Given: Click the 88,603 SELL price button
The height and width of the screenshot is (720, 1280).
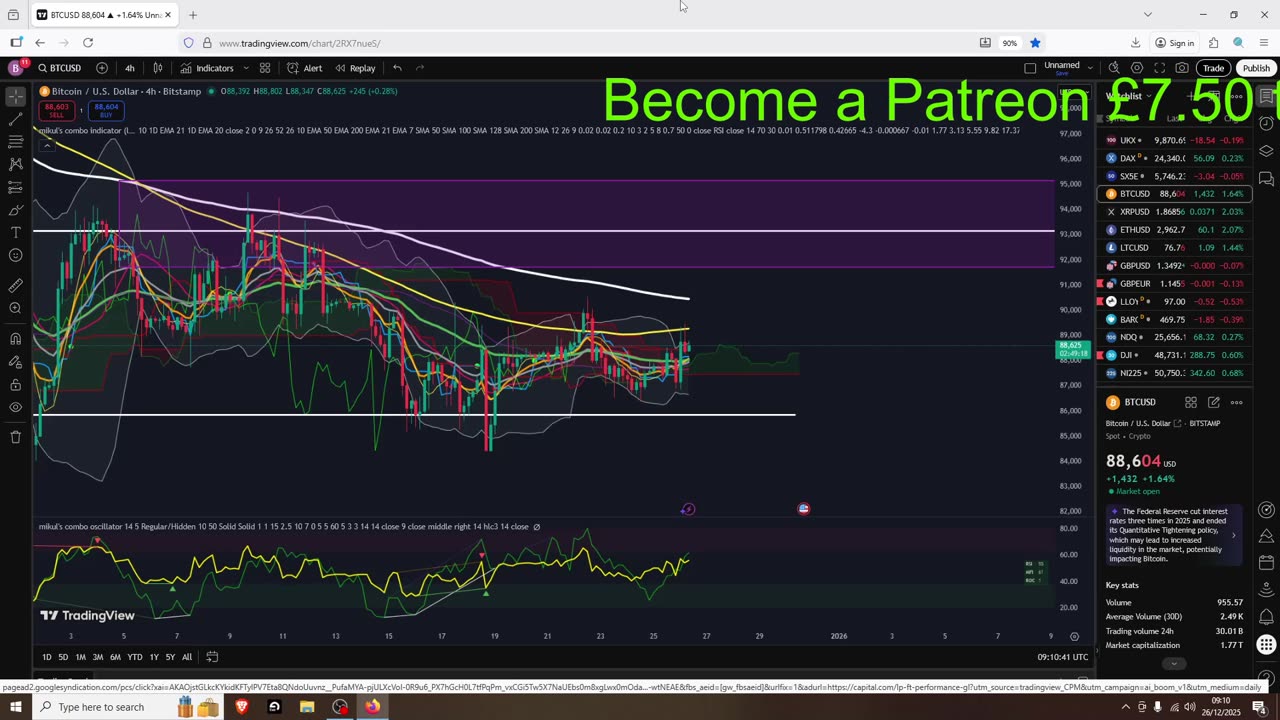Looking at the screenshot, I should [57, 110].
